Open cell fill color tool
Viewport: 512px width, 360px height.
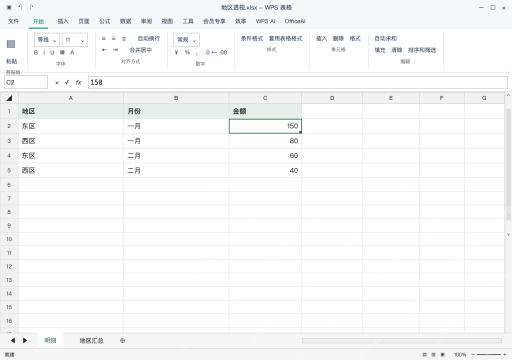point(62,53)
